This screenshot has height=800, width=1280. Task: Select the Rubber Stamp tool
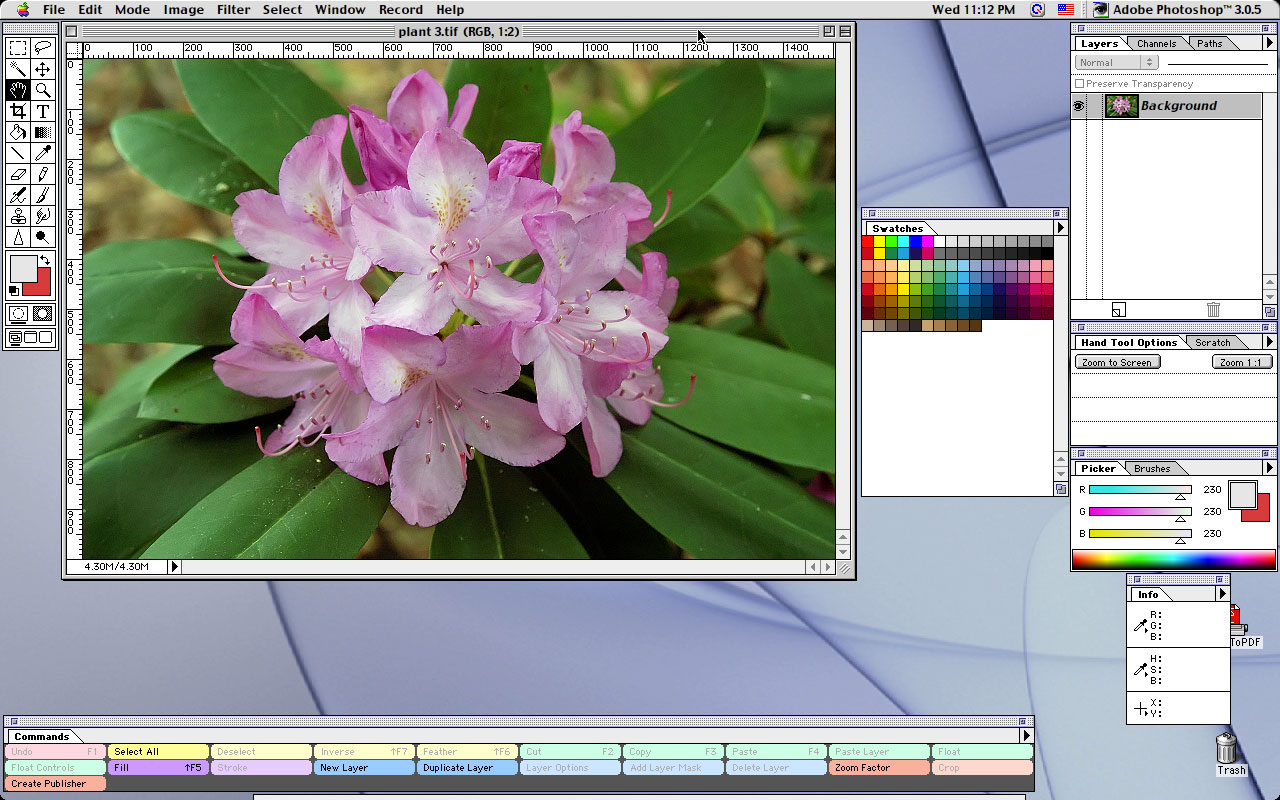[18, 216]
